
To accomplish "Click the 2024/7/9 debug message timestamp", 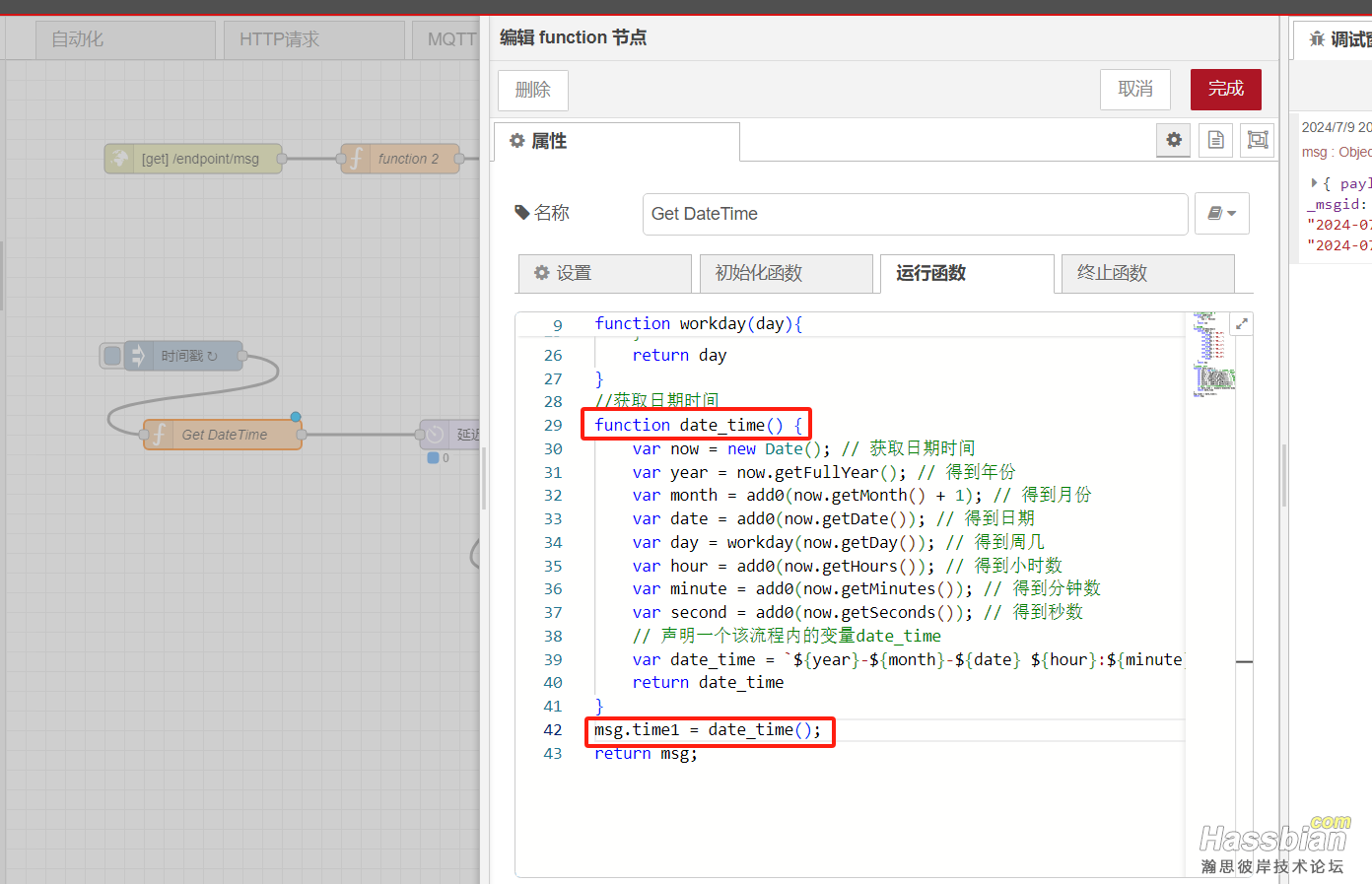I will tap(1337, 127).
